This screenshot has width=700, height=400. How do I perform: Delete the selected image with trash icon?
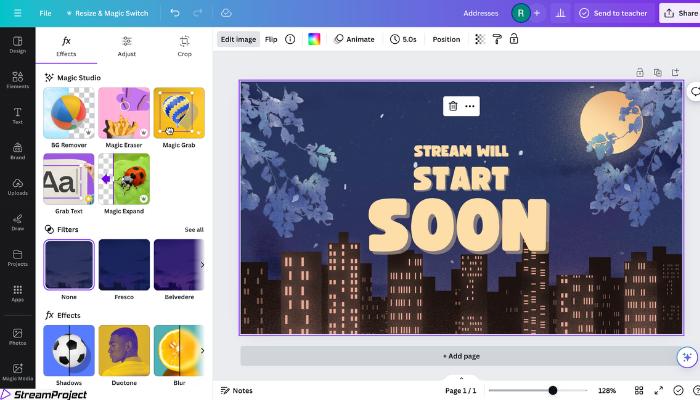tap(453, 106)
